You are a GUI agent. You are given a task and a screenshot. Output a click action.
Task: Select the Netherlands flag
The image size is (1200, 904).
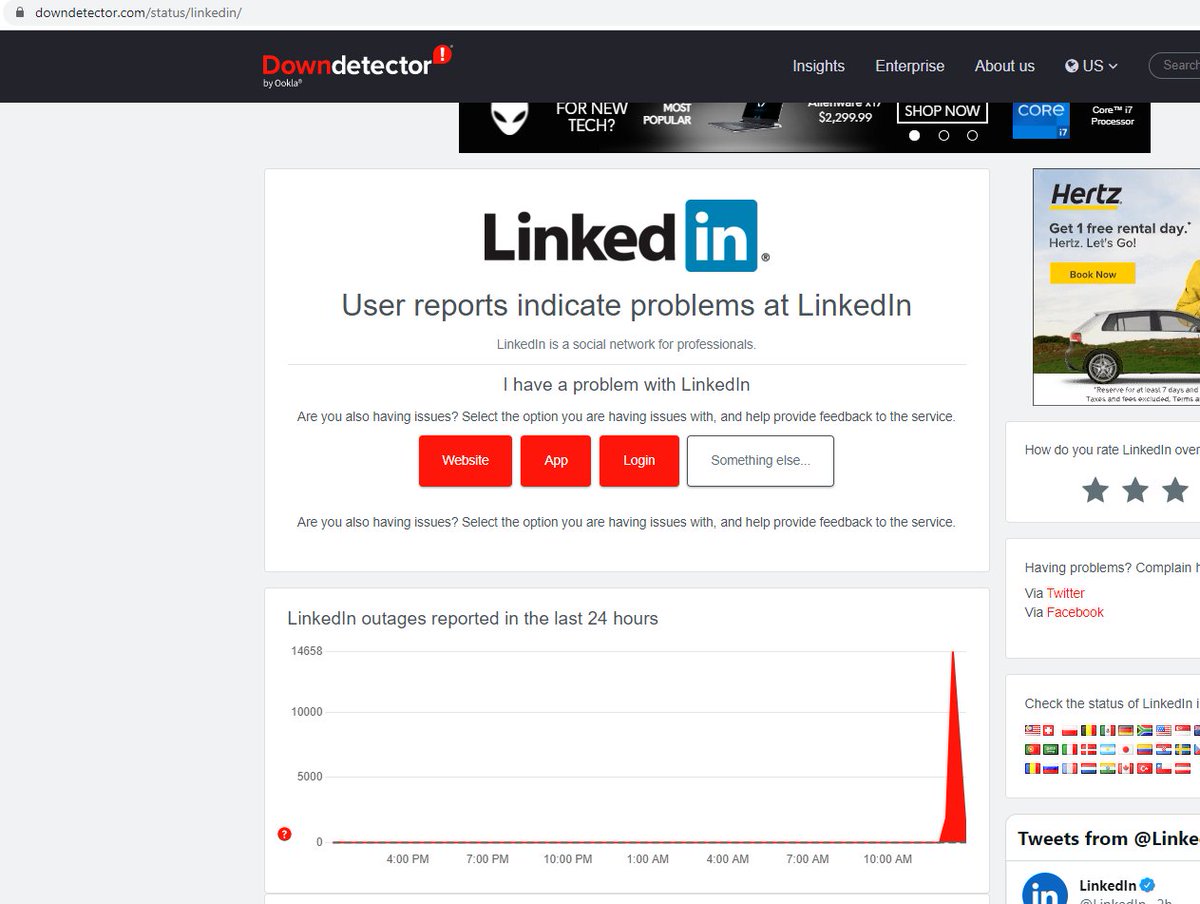1089,768
